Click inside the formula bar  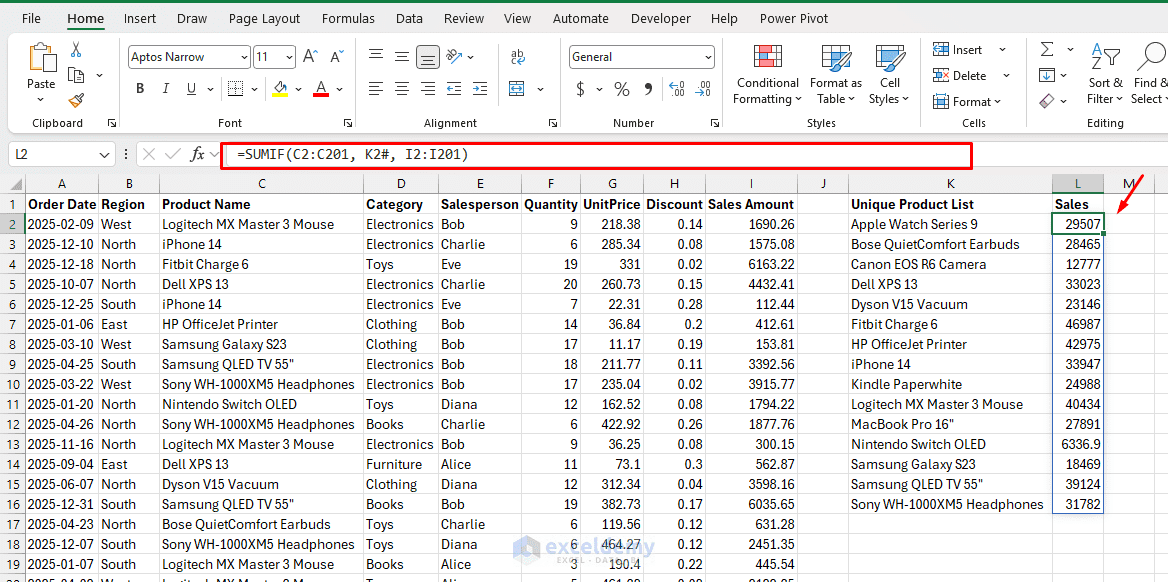coord(596,155)
